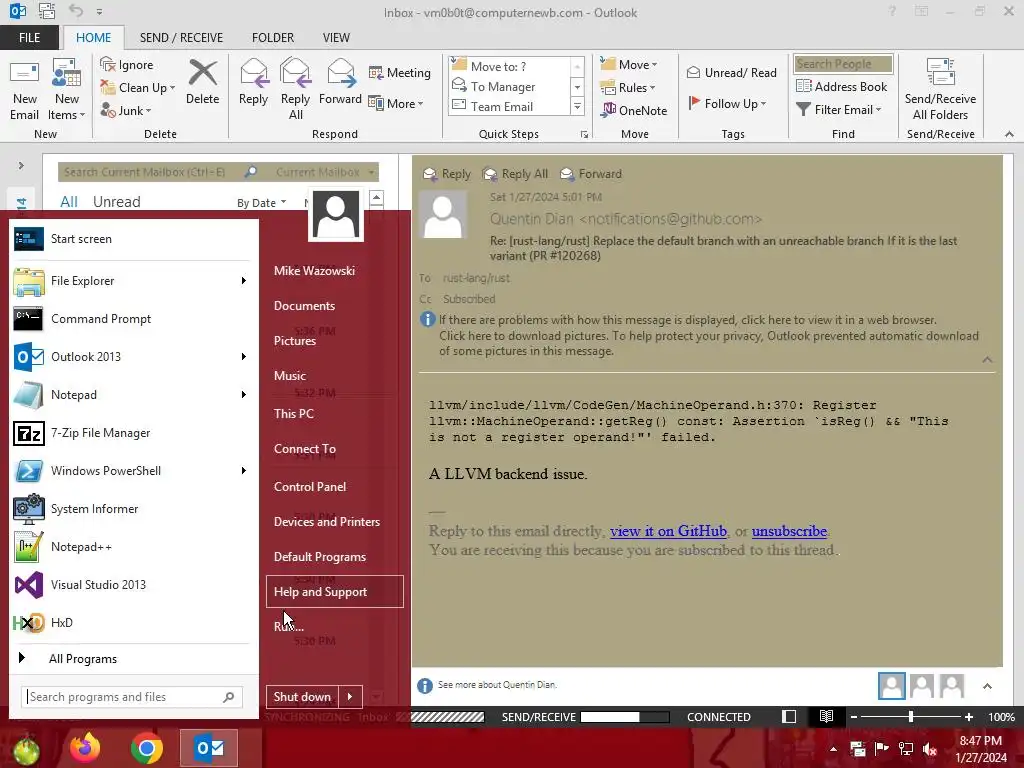This screenshot has width=1024, height=768.
Task: Toggle Unread/Read on the message
Action: (x=731, y=72)
